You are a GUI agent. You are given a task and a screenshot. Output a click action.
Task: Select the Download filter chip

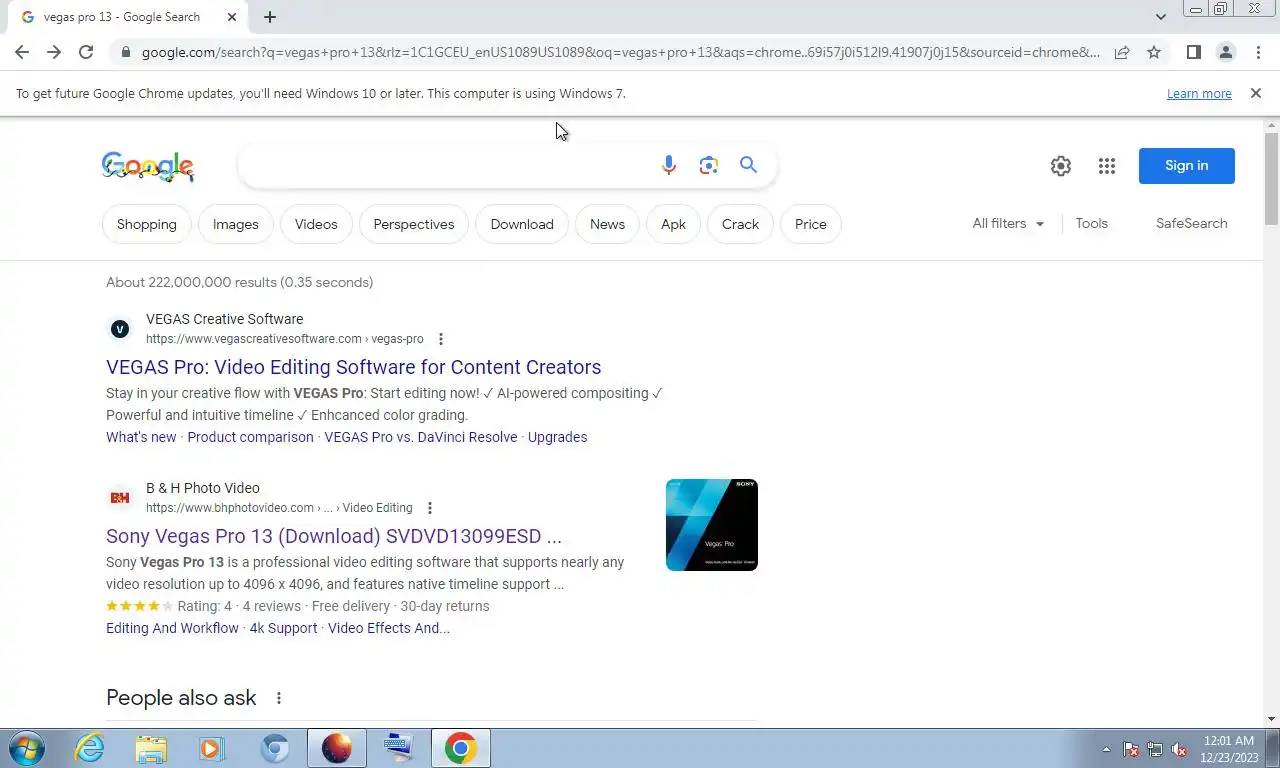click(522, 224)
